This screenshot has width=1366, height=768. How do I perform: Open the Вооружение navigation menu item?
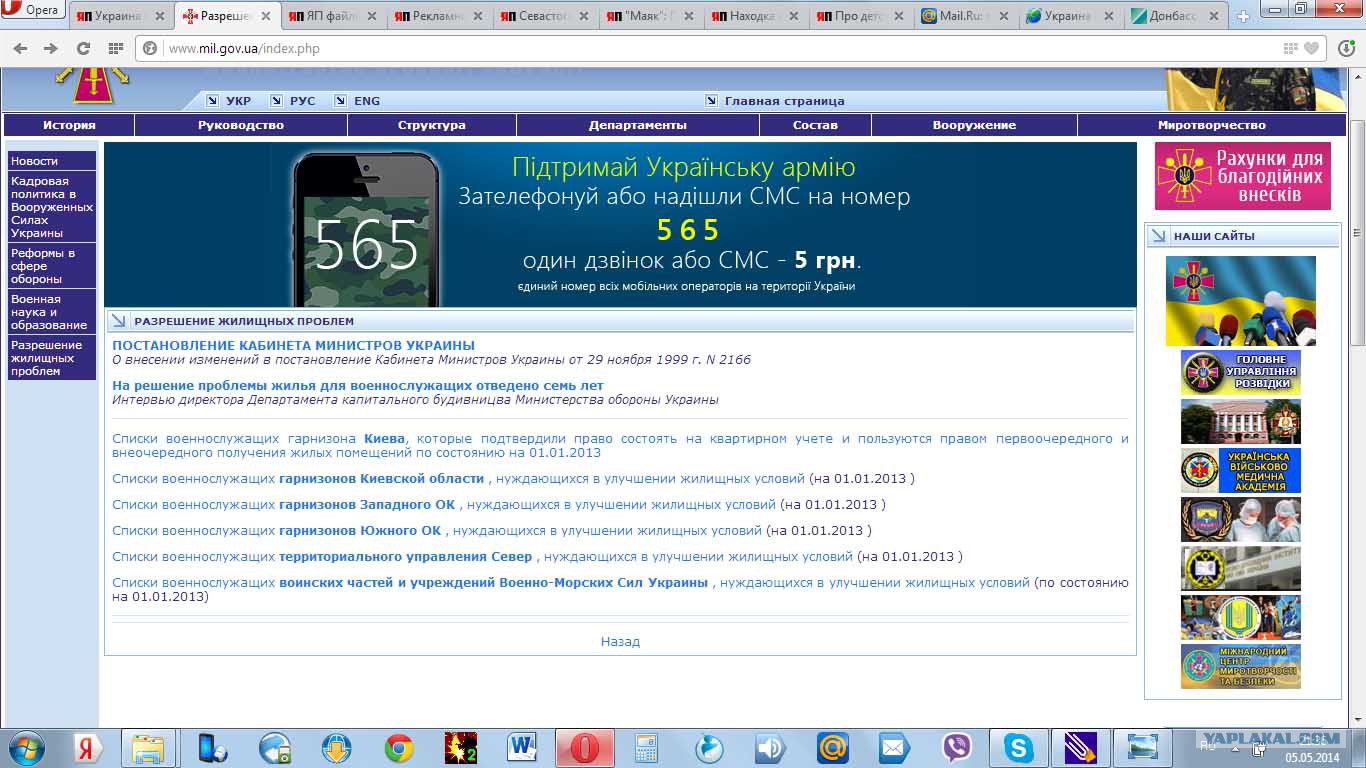[973, 125]
